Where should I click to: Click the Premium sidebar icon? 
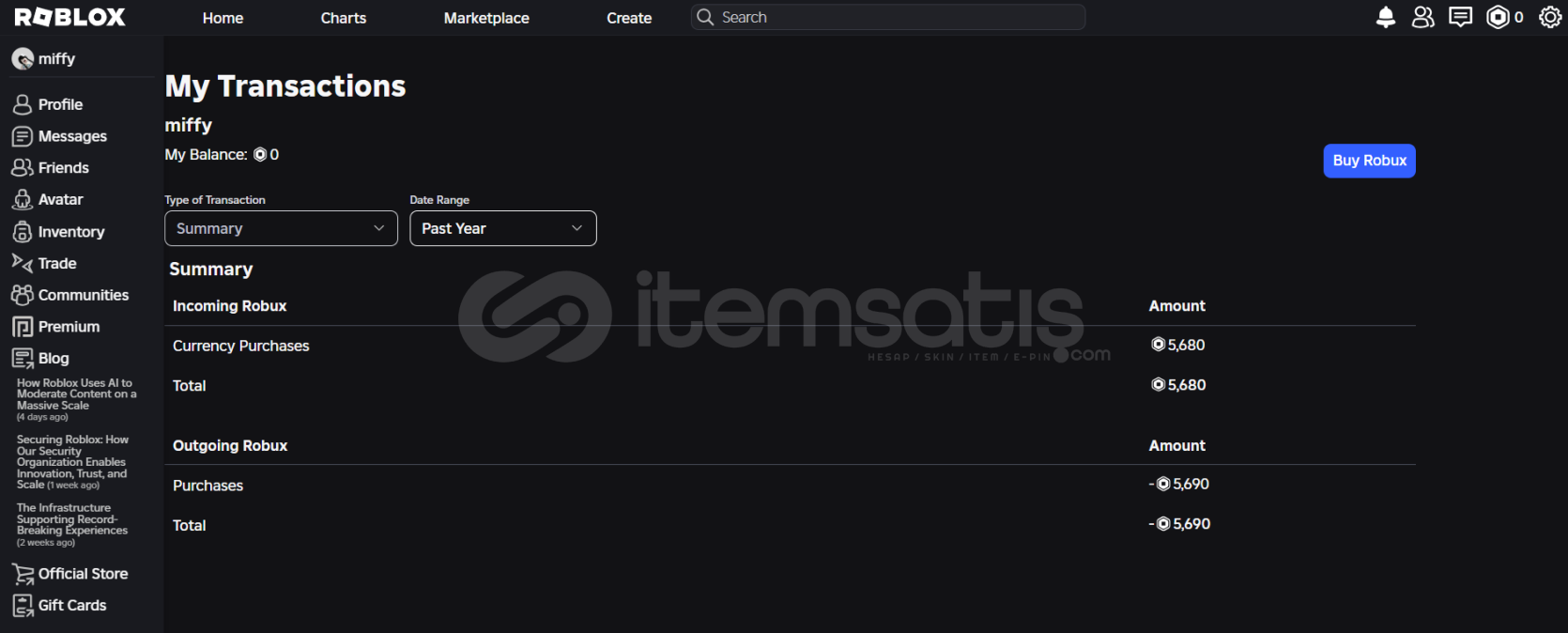pyautogui.click(x=23, y=327)
